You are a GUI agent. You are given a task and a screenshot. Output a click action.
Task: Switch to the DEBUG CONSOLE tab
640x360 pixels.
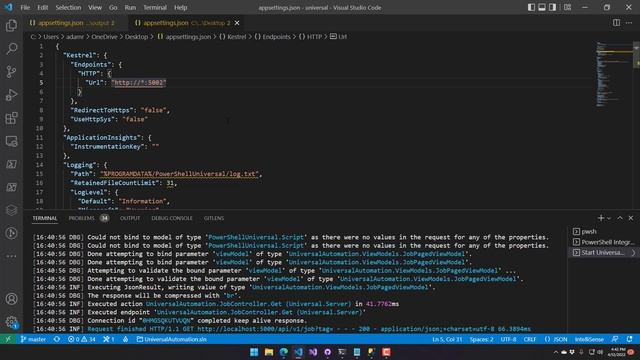(x=172, y=218)
